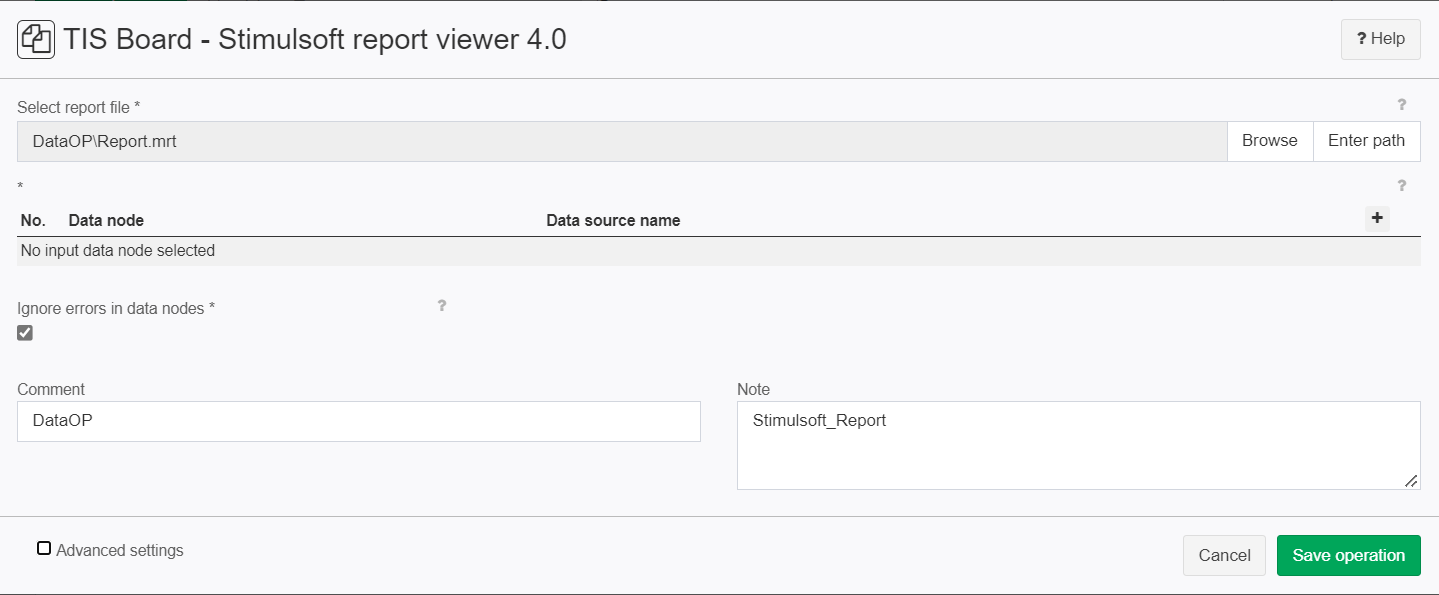Add a data node with the plus icon
Viewport: 1439px width, 595px height.
1377,218
